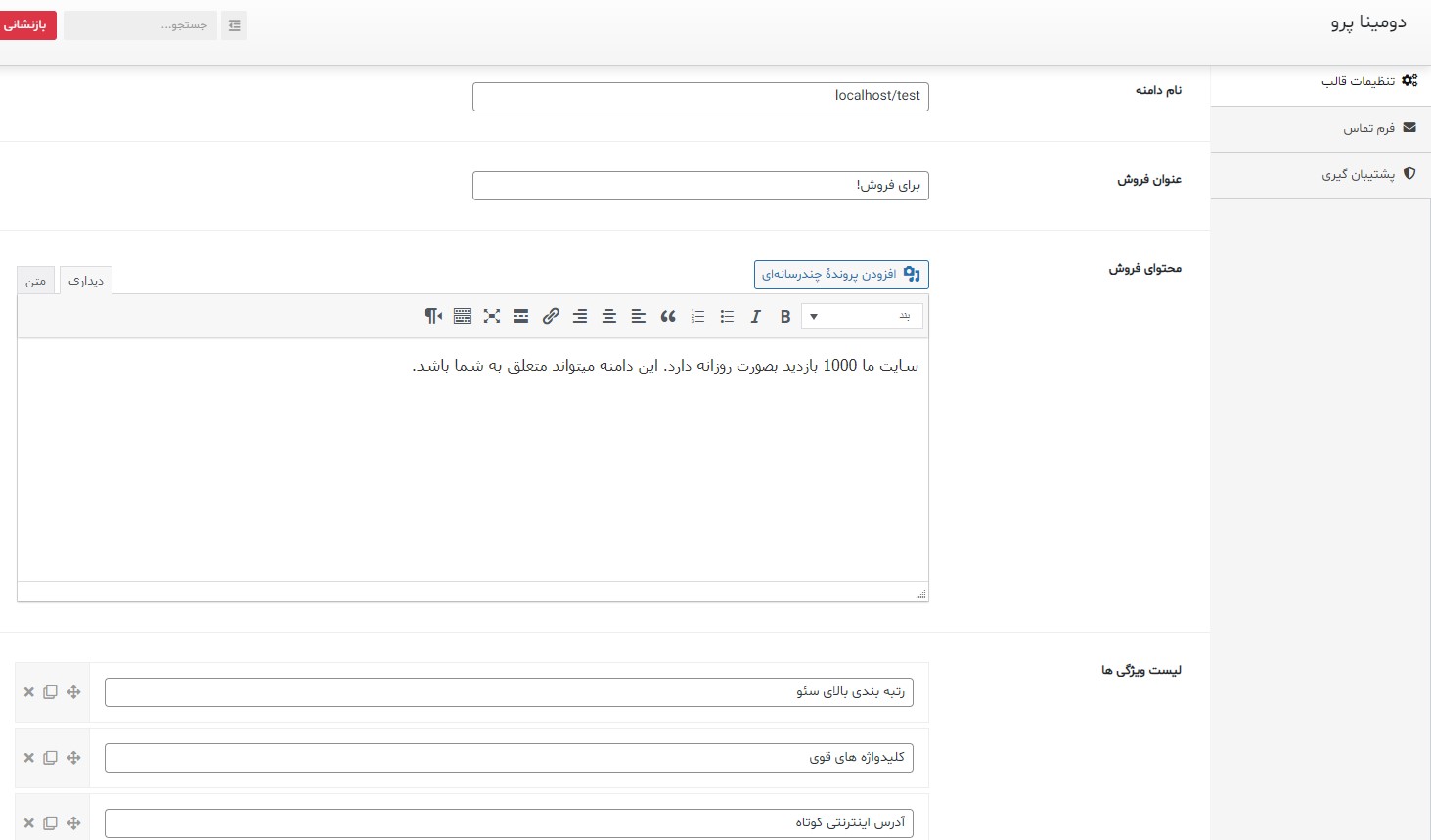Viewport: 1431px width, 840px height.
Task: Click the نام دامنه label
Action: (1158, 90)
